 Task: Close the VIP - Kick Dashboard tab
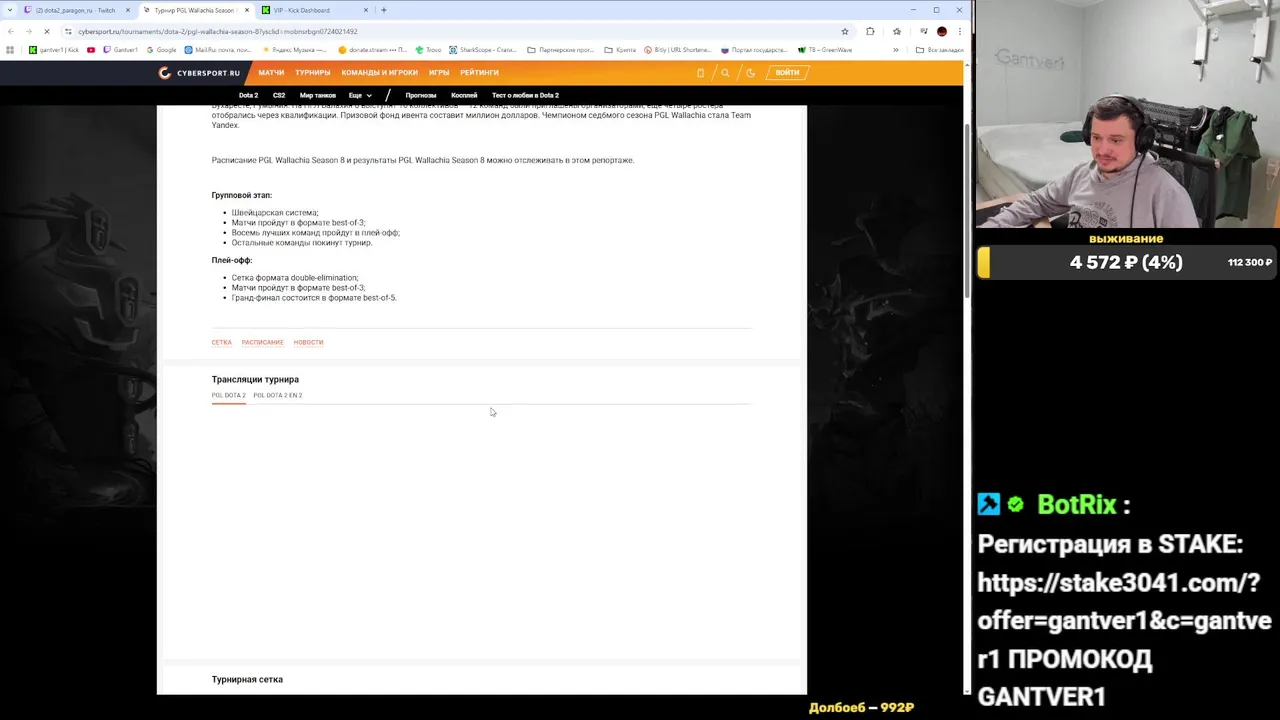[x=365, y=10]
